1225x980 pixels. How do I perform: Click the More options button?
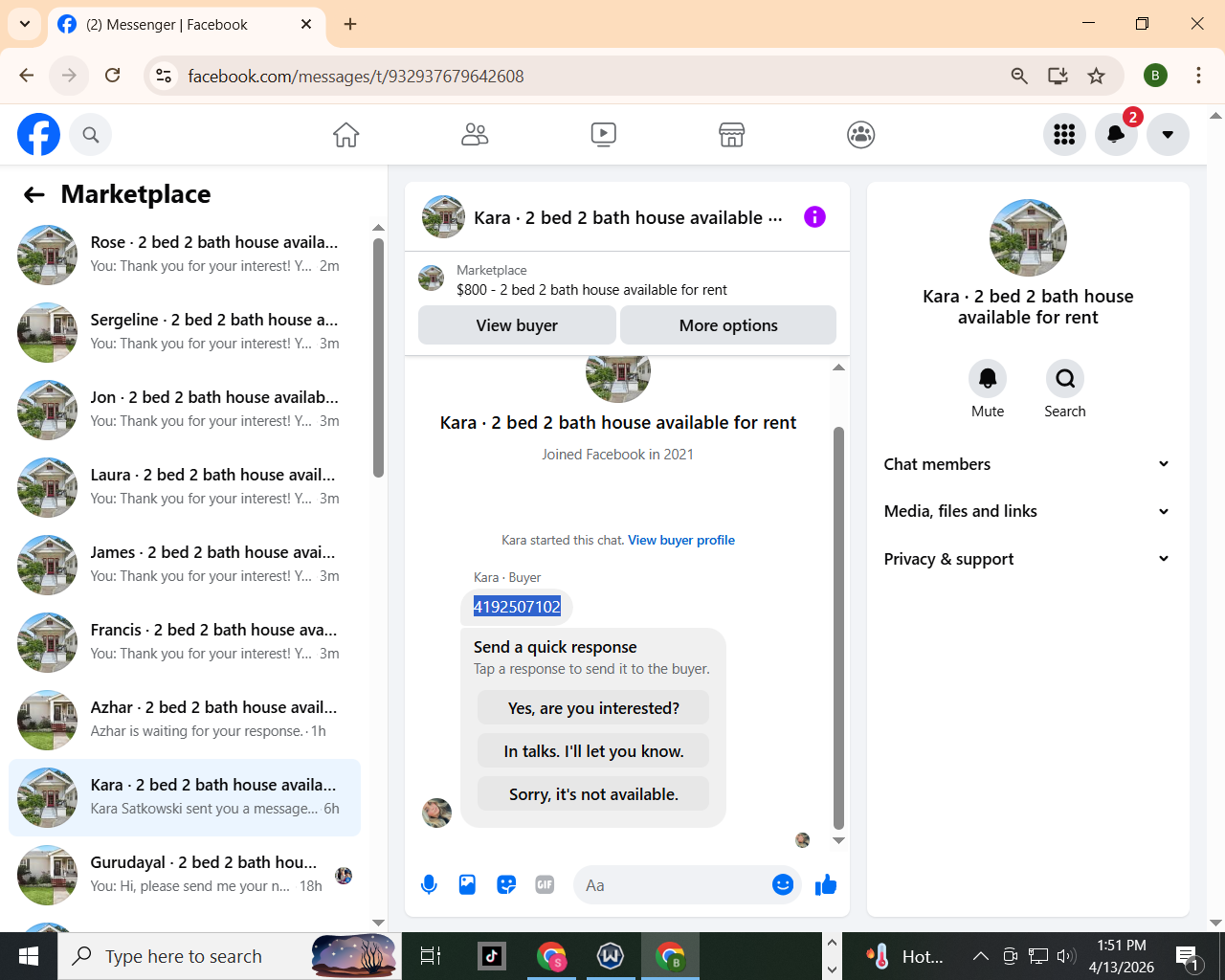(x=728, y=325)
